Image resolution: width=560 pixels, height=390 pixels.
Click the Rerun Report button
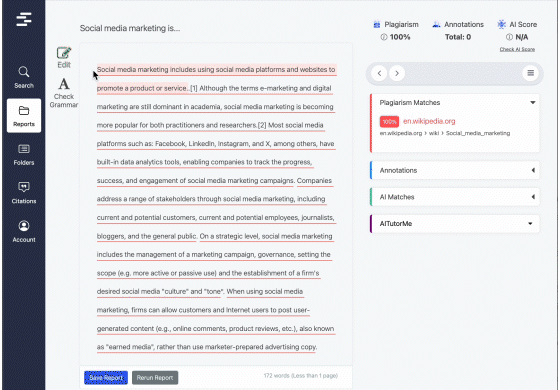click(x=155, y=378)
